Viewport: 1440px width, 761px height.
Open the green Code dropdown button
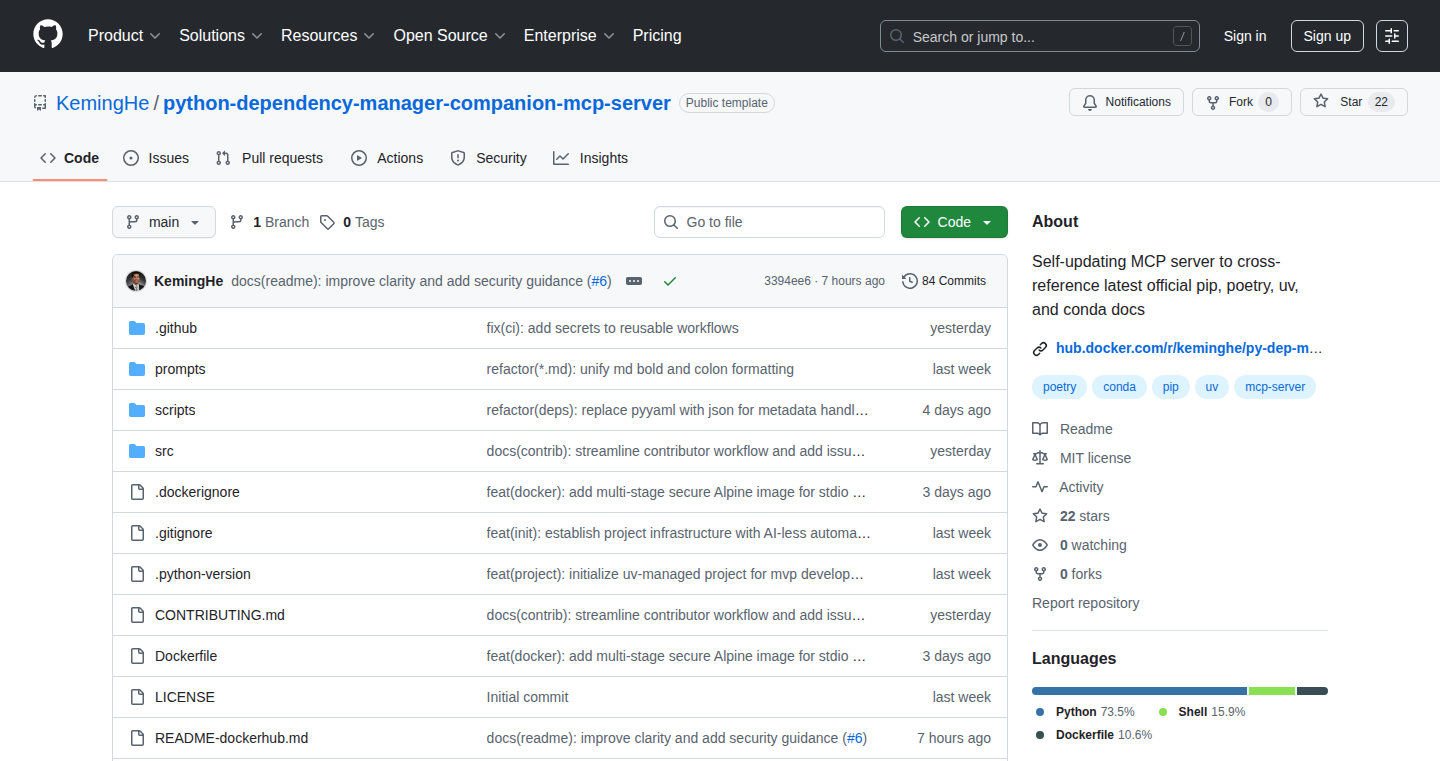click(x=954, y=222)
